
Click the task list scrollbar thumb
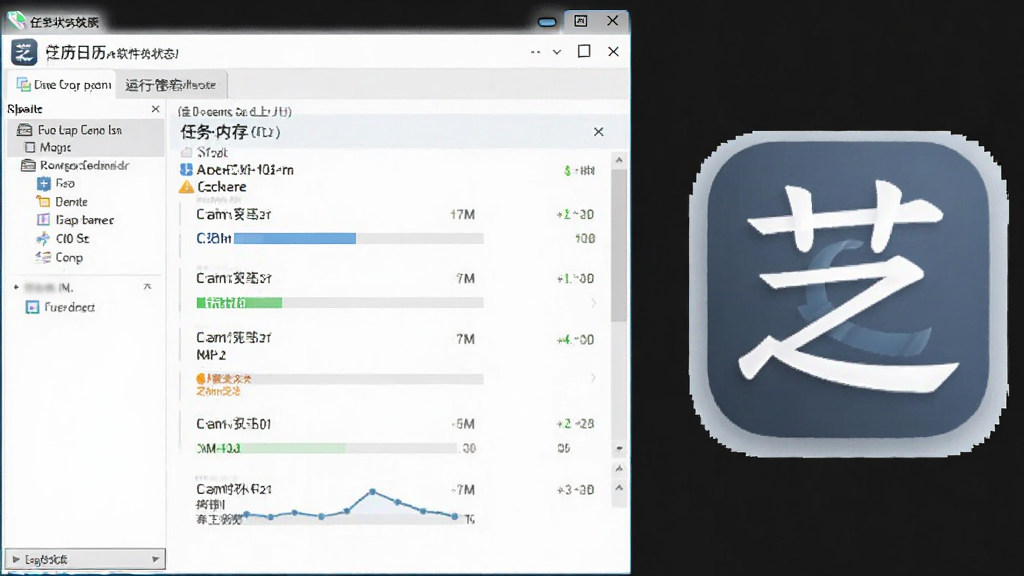pyautogui.click(x=619, y=245)
